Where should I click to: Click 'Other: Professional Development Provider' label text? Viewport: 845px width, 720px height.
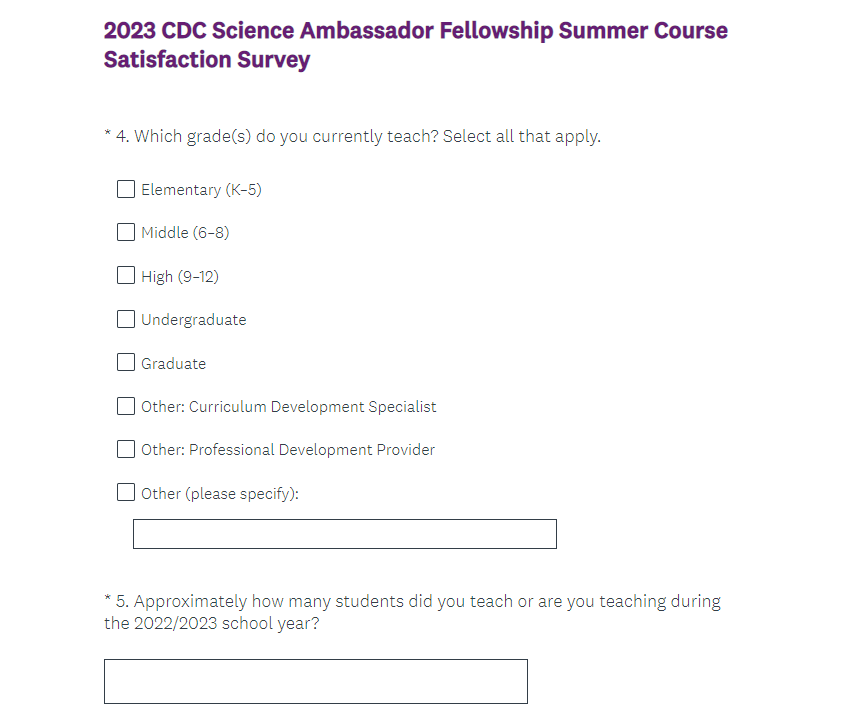tap(288, 450)
